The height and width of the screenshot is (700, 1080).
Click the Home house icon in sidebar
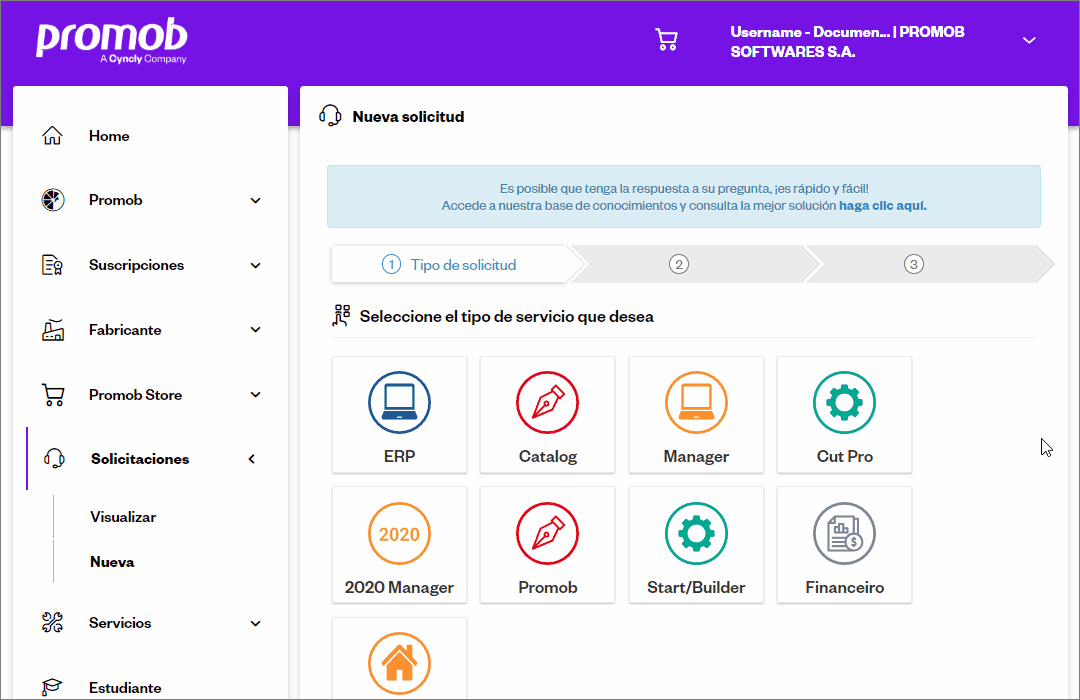coord(52,136)
